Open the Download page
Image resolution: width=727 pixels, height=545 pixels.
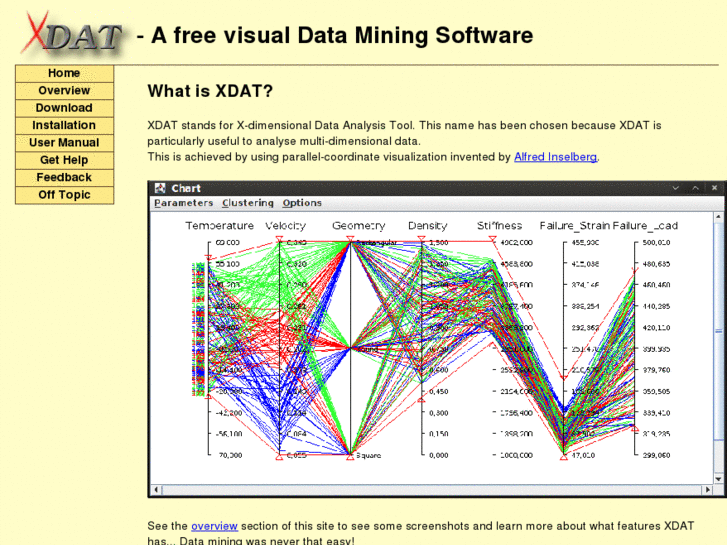[x=64, y=108]
